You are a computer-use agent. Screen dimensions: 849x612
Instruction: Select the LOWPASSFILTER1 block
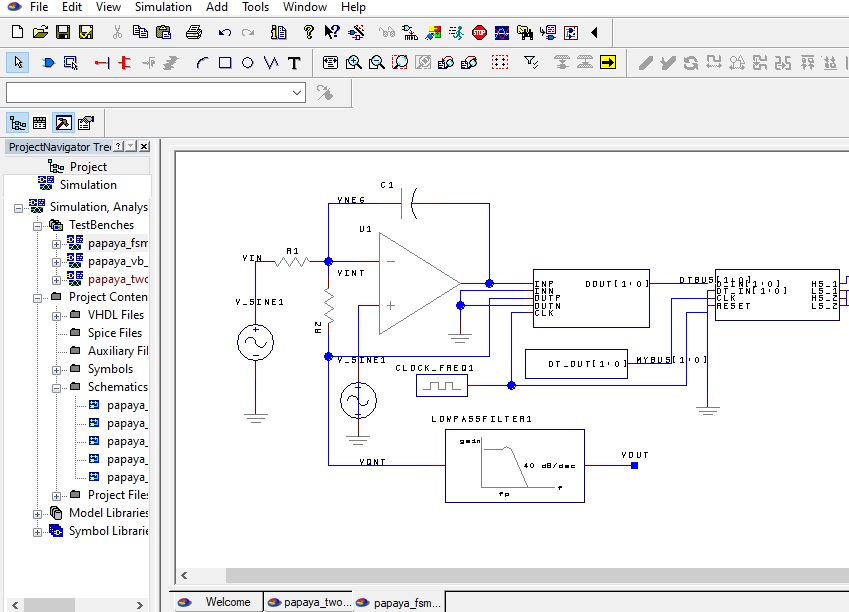click(x=514, y=466)
